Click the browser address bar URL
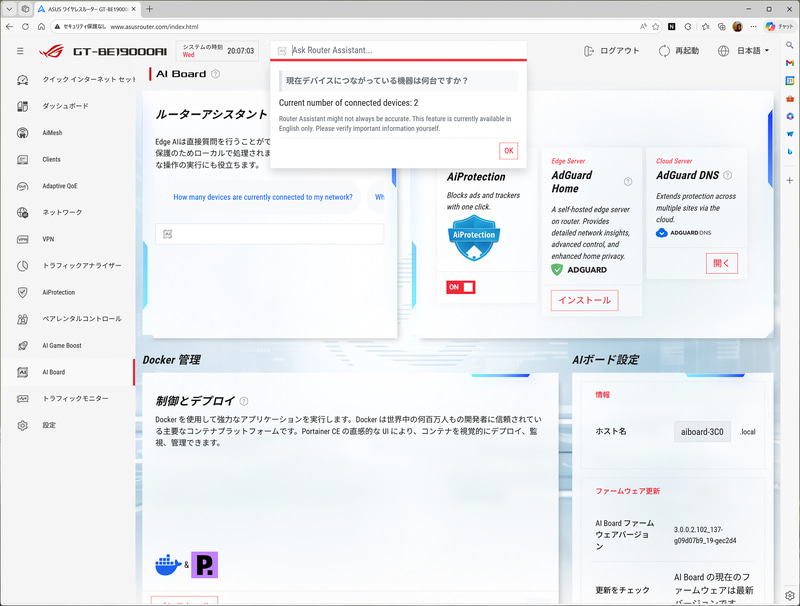This screenshot has height=606, width=800. 154,27
